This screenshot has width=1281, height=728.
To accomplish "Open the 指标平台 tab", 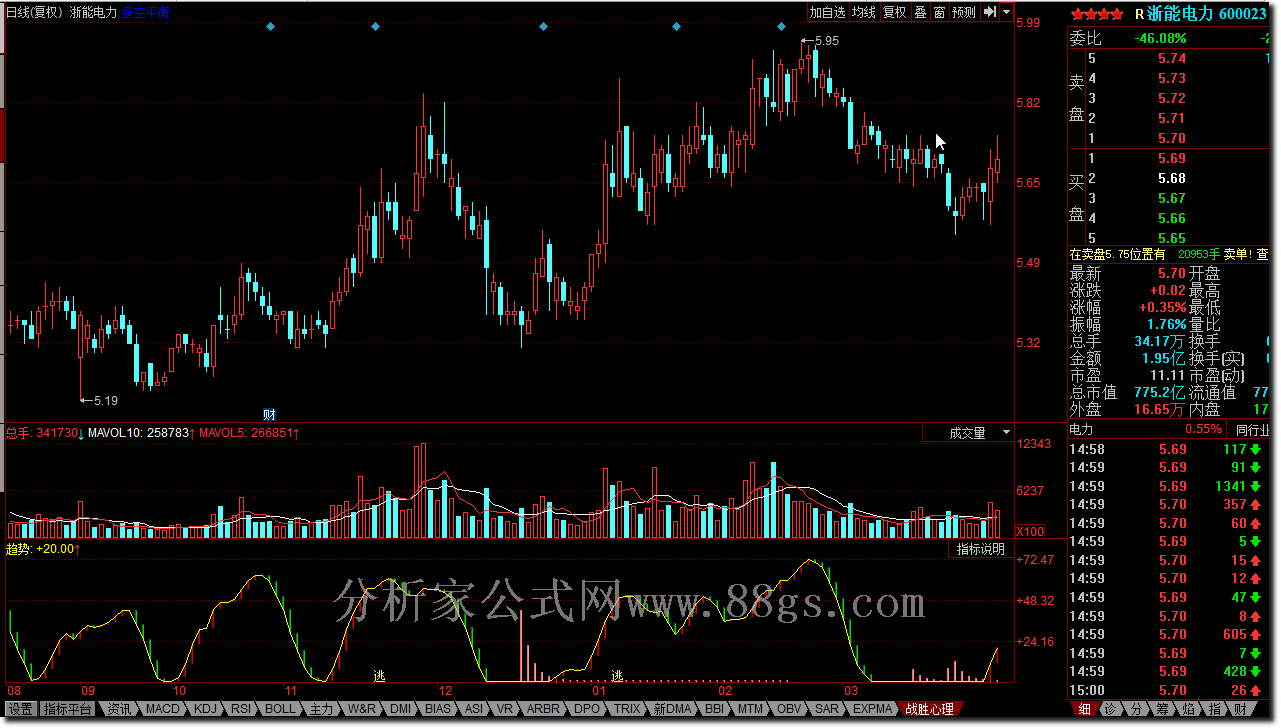I will click(x=68, y=709).
